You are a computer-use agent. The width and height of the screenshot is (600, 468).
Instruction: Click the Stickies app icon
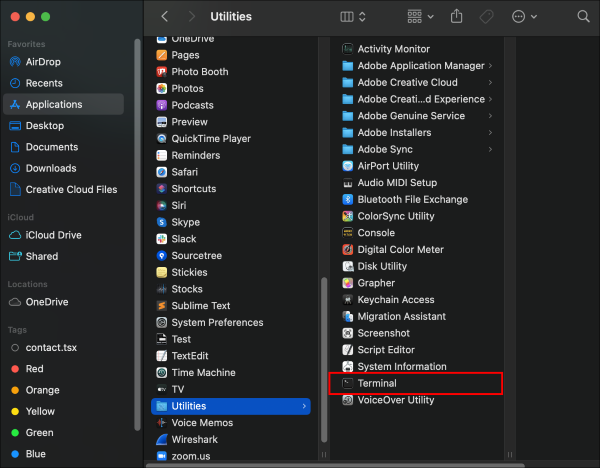(x=161, y=272)
